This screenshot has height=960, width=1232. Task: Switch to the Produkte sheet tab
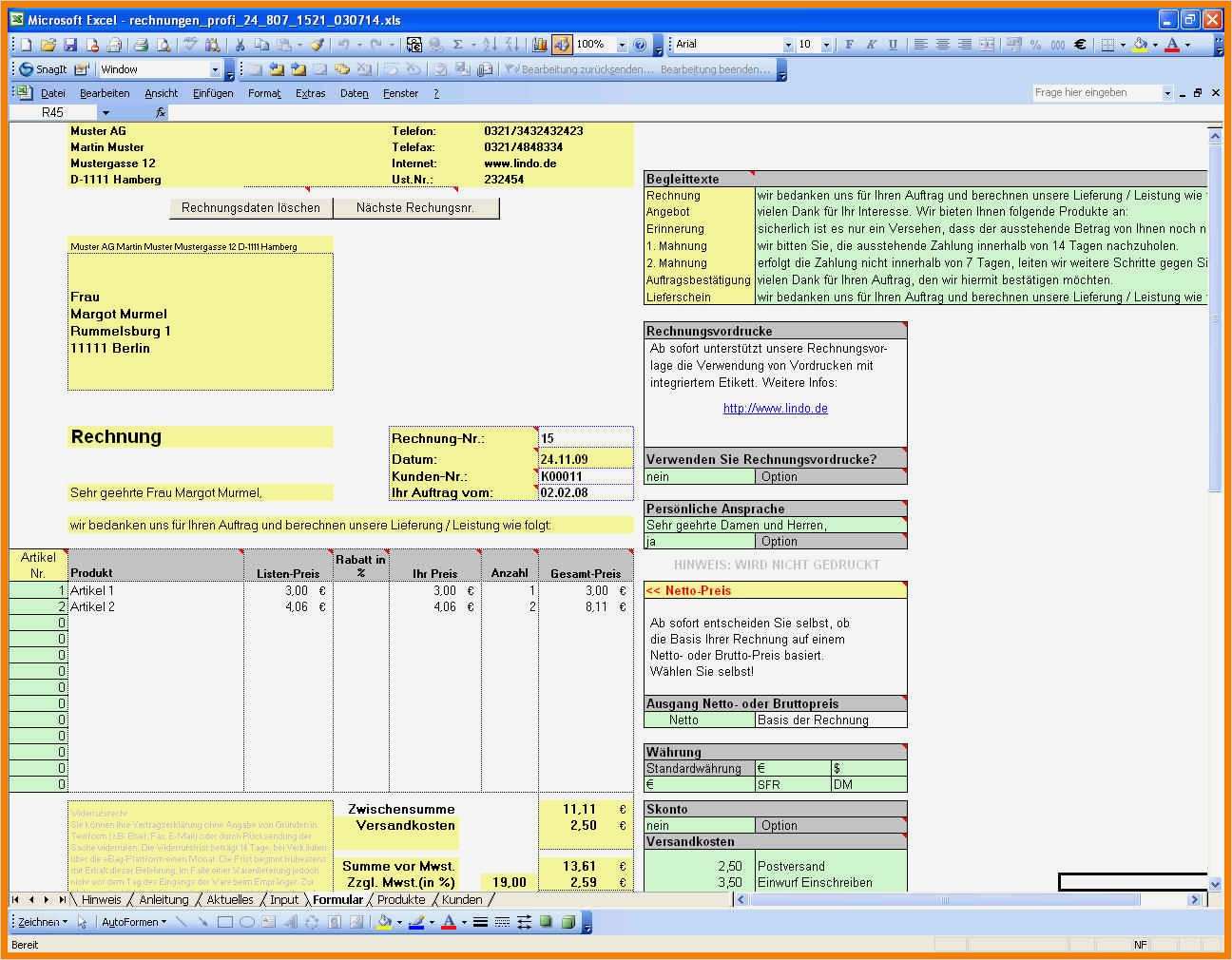click(x=400, y=899)
